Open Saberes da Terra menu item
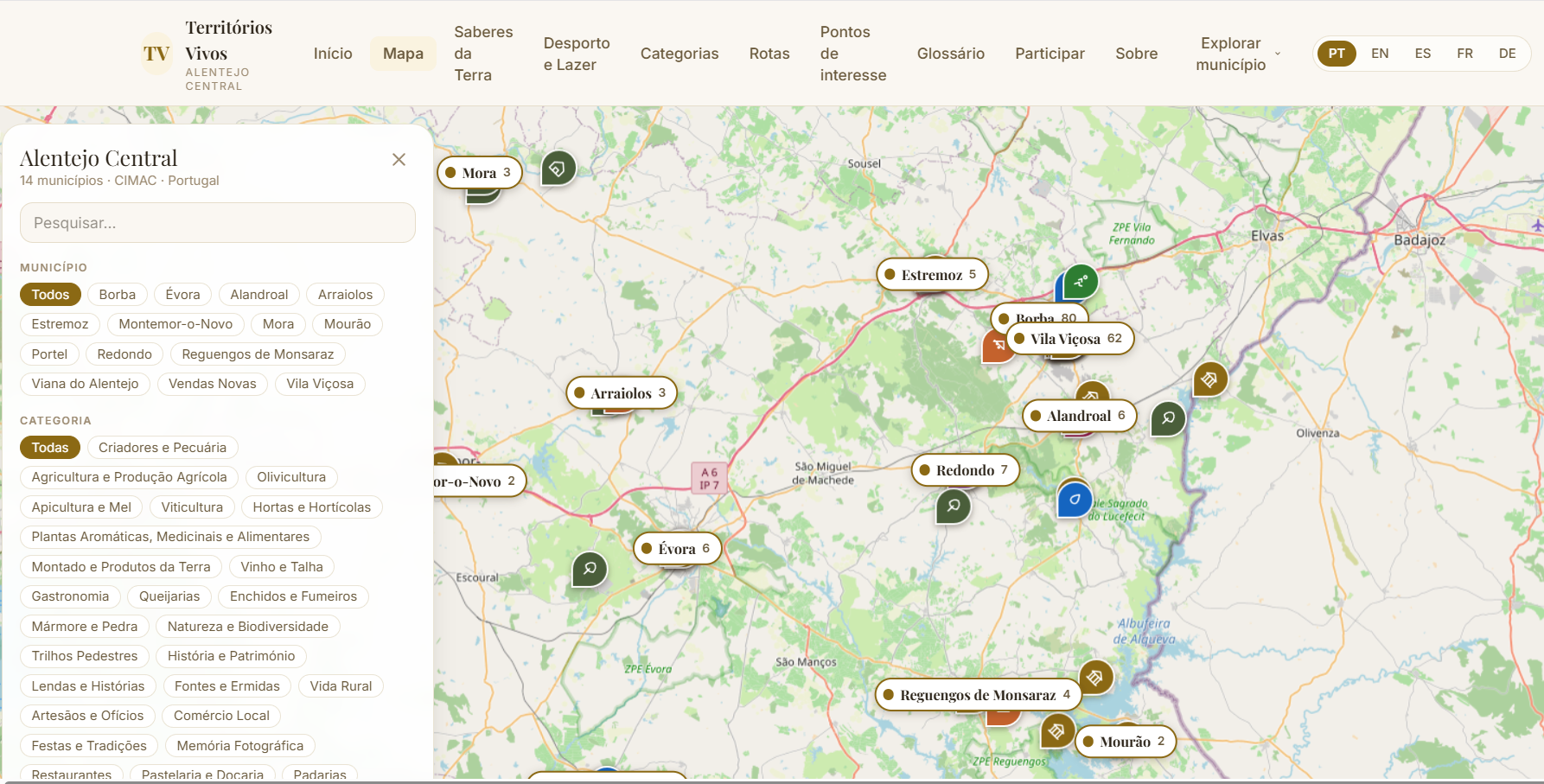 483,54
